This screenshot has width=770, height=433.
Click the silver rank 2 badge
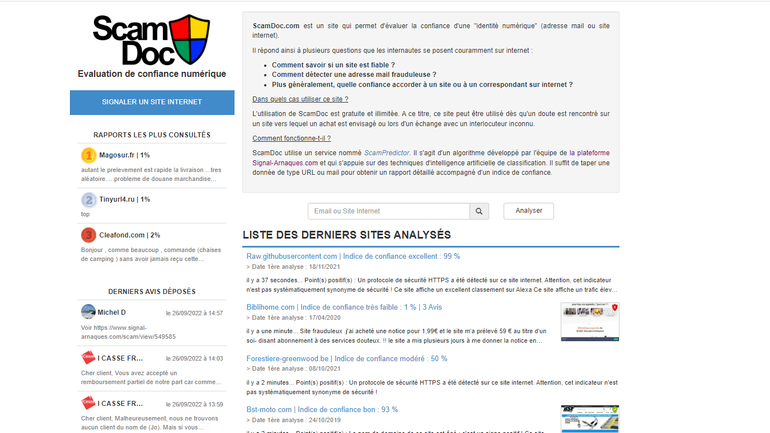pos(88,200)
